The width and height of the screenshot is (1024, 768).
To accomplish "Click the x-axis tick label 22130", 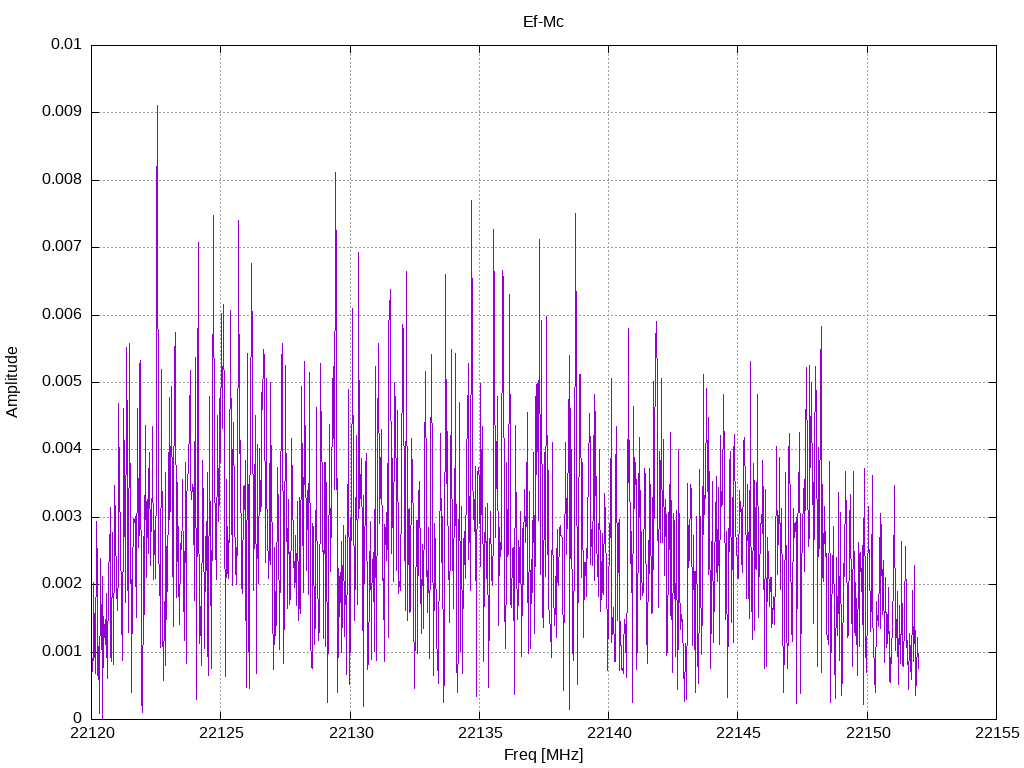I will tap(350, 733).
